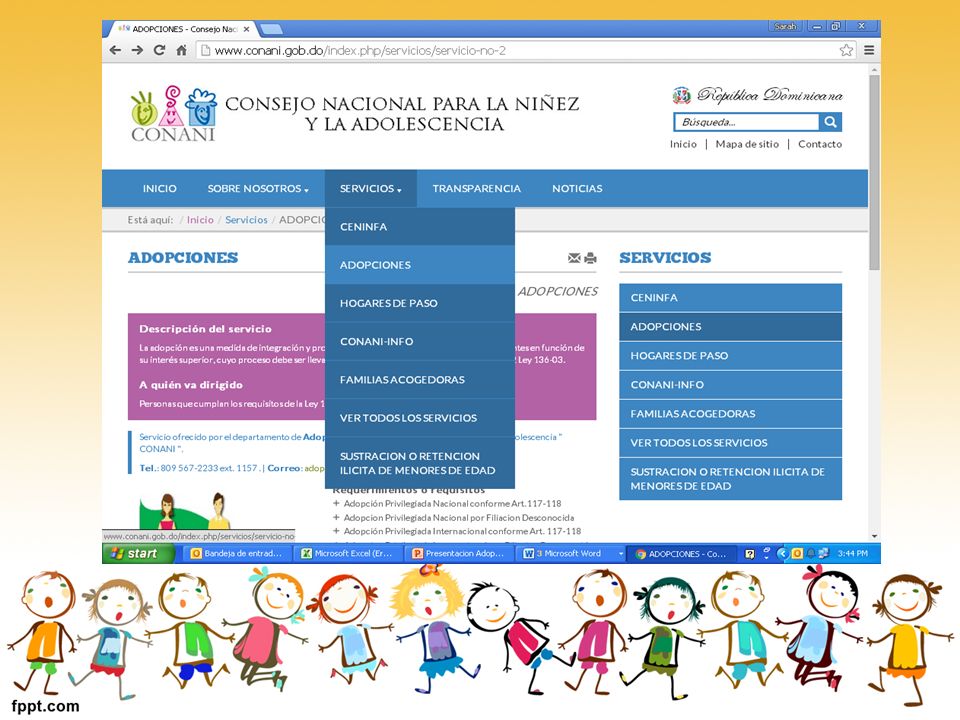
Task: Open SUSTRACION O RETENCION ILICITA in right sidebar
Action: (x=730, y=479)
